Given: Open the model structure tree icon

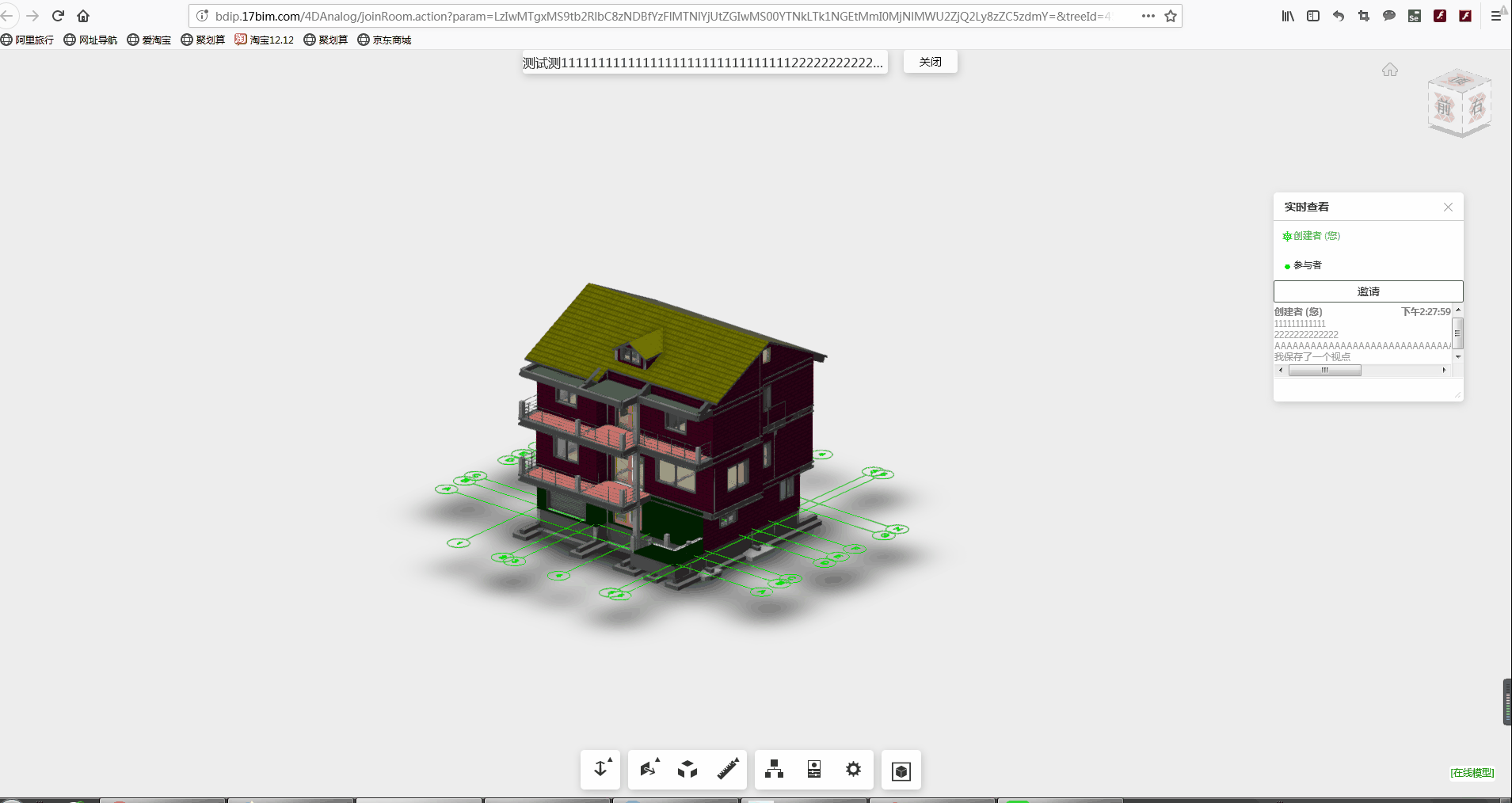Looking at the screenshot, I should 775,769.
